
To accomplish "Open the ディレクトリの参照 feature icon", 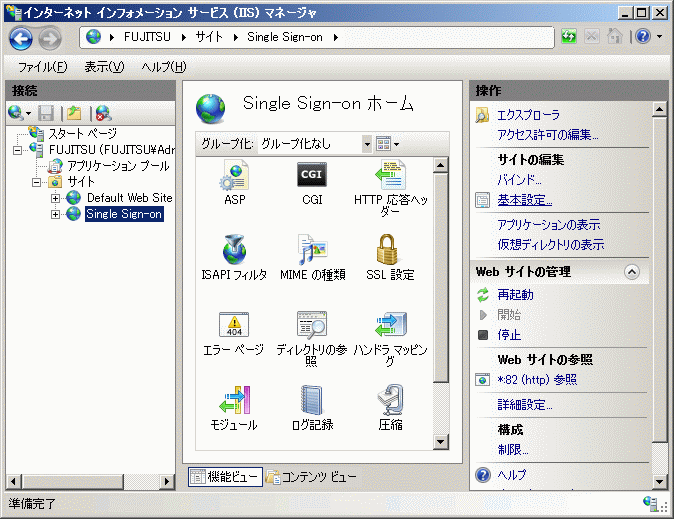I will [312, 325].
